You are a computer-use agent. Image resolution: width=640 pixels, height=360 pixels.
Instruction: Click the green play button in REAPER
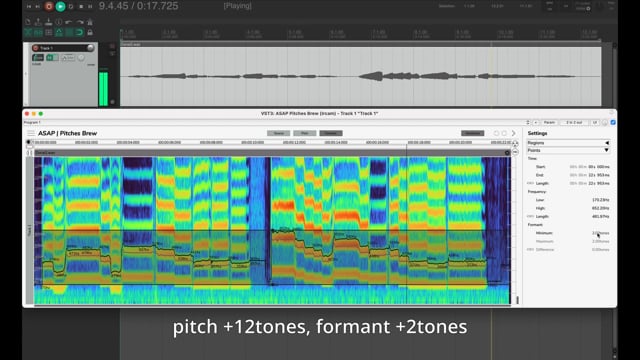[x=60, y=6]
